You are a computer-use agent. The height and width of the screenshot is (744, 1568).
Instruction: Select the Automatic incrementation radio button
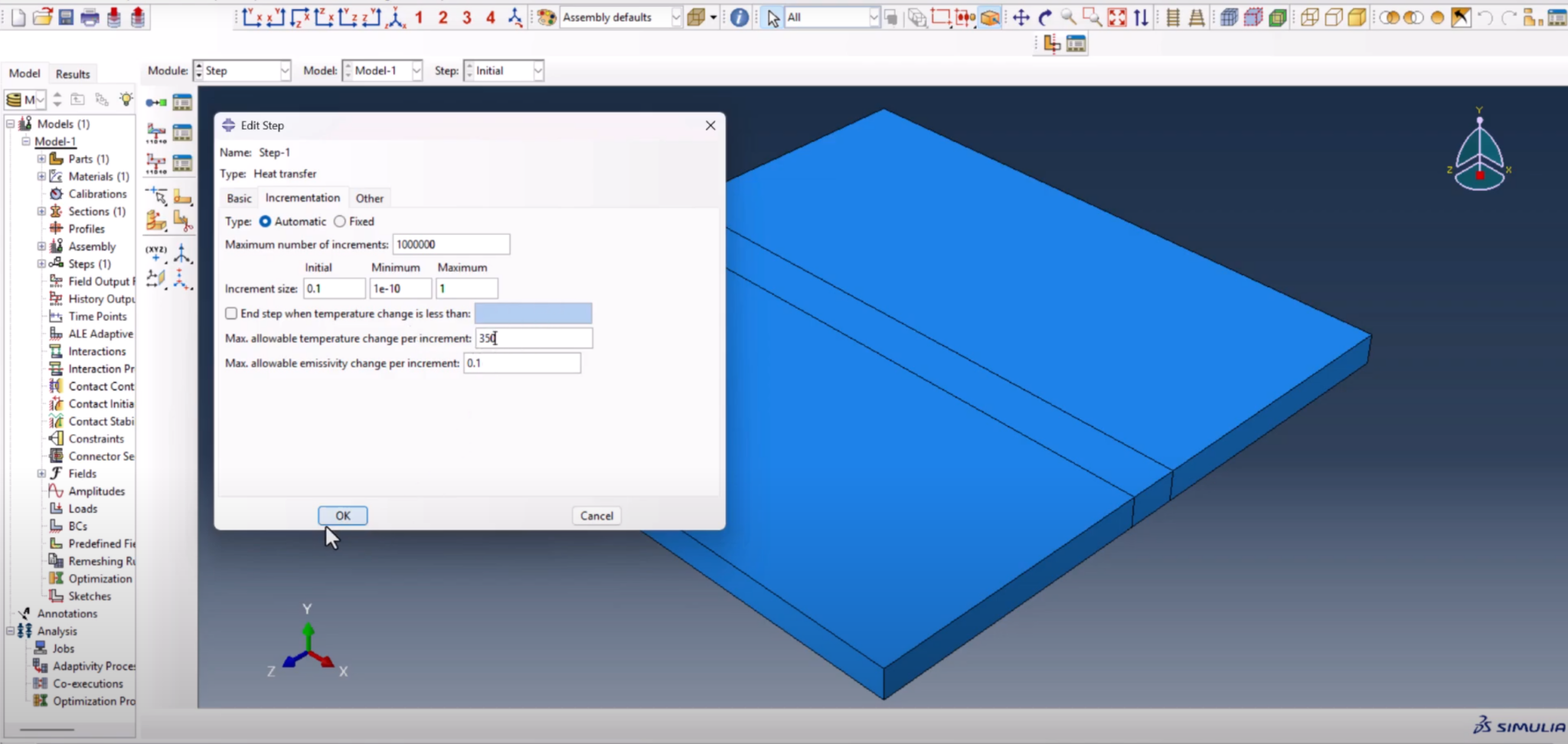click(266, 221)
